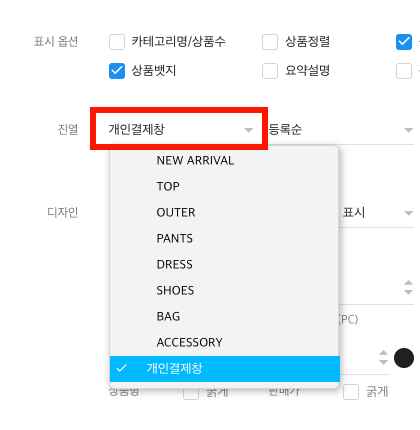Image resolution: width=420 pixels, height=430 pixels.
Task: Open the 개인결제창 dropdown arrow
Action: 248,130
